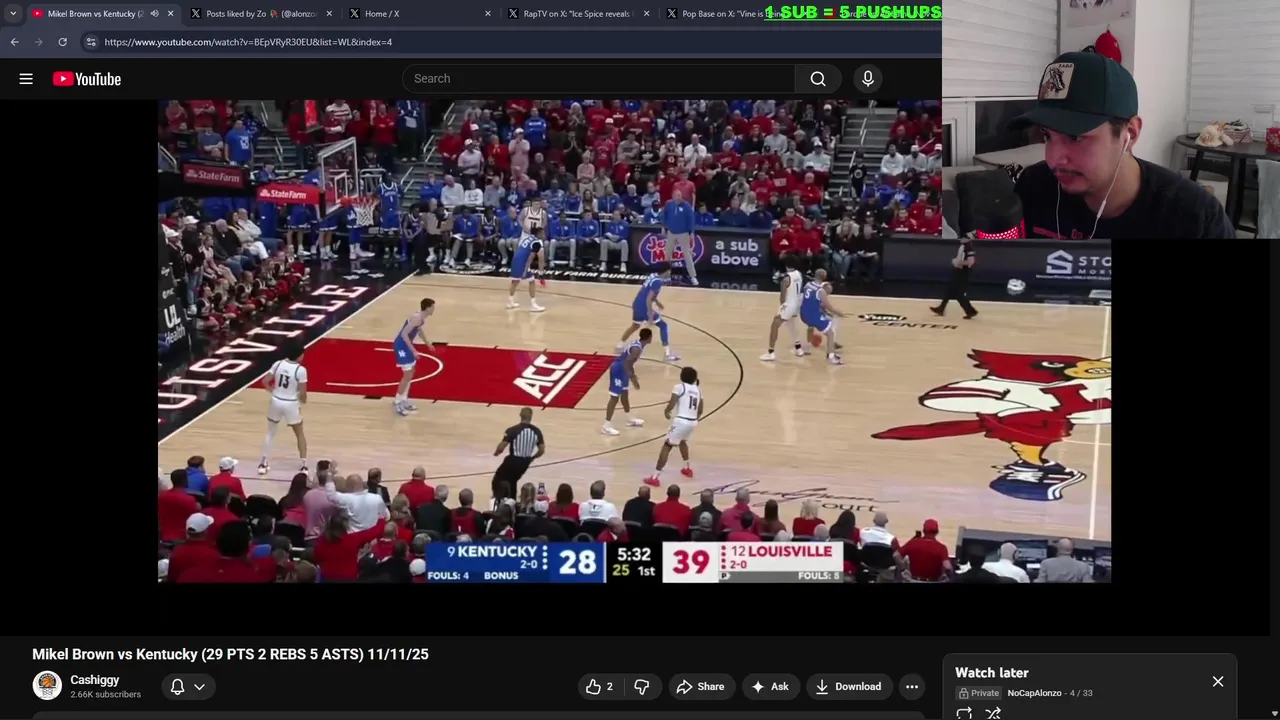Close the RapTV on X tab
1280x720 pixels.
click(x=646, y=14)
